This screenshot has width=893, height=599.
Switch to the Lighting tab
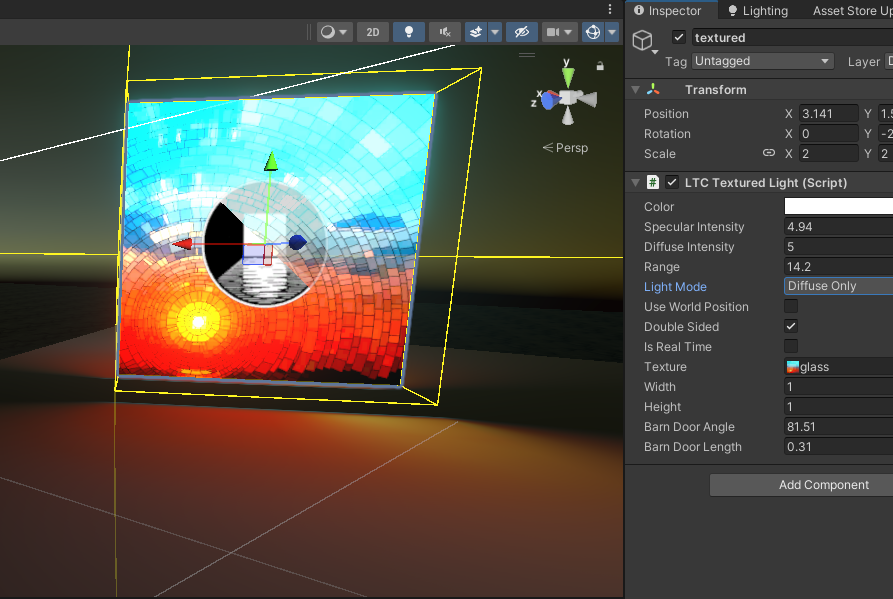point(757,11)
